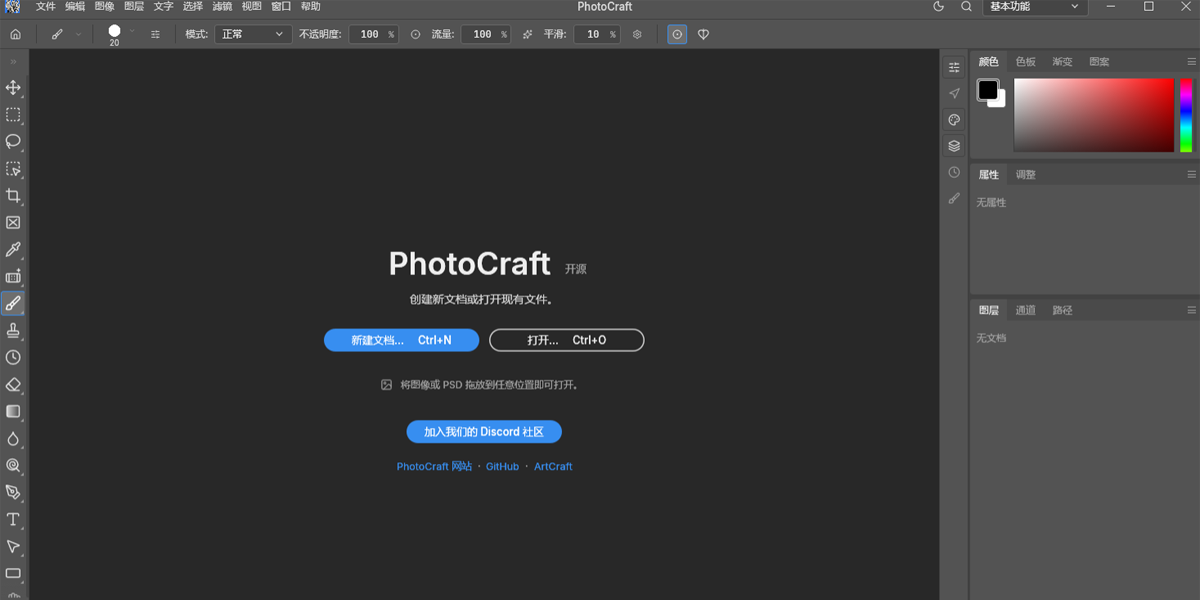The height and width of the screenshot is (600, 1200).
Task: Open the PhotoCraft 网站 link
Action: (434, 467)
